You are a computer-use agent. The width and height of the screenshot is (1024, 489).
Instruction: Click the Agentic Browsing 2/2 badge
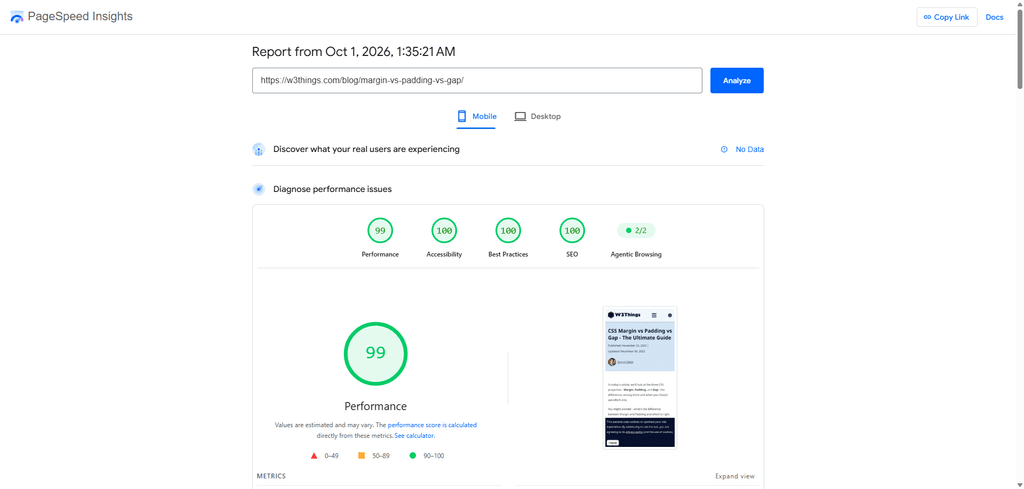[636, 230]
